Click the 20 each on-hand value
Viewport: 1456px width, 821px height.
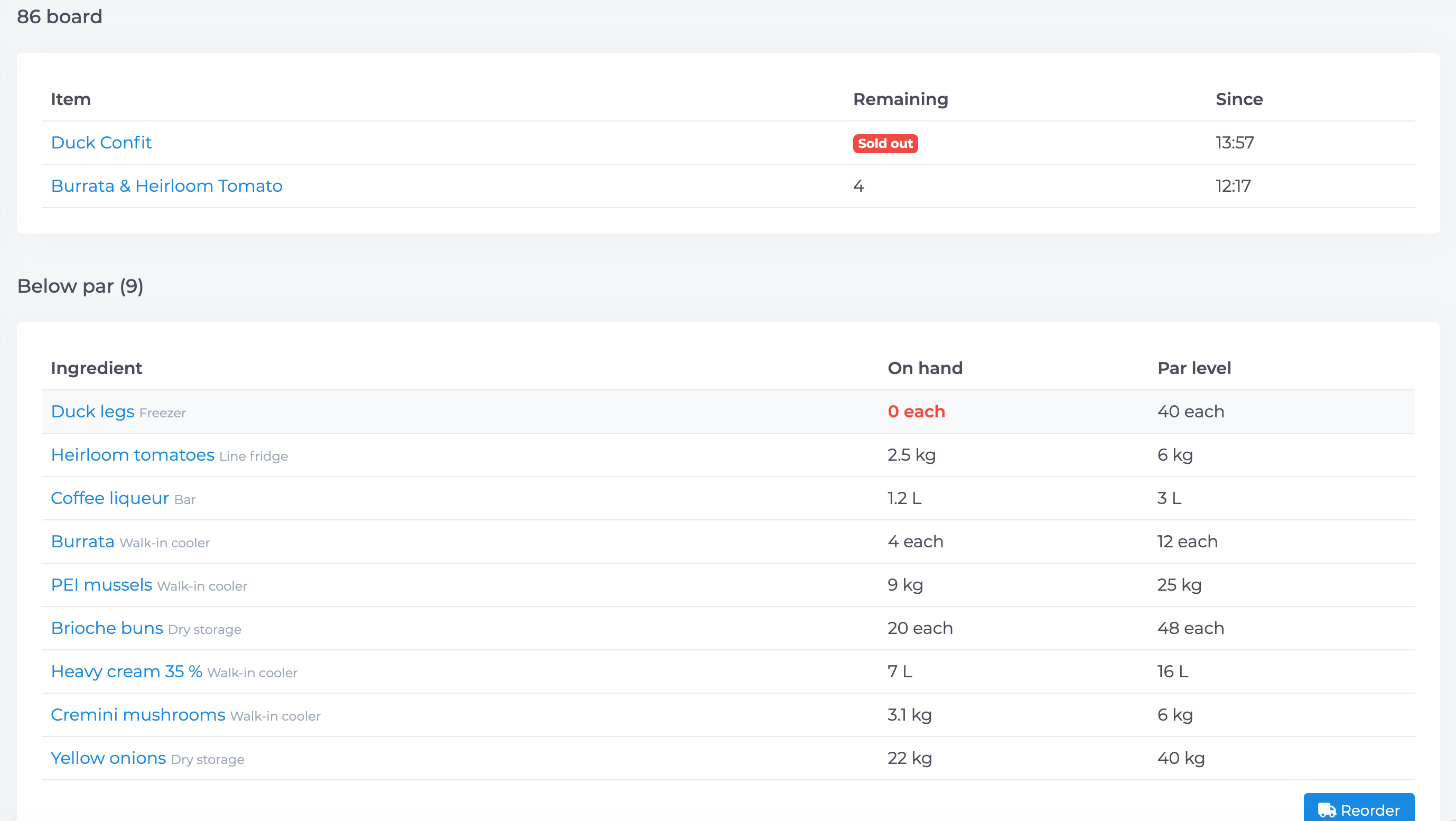920,628
